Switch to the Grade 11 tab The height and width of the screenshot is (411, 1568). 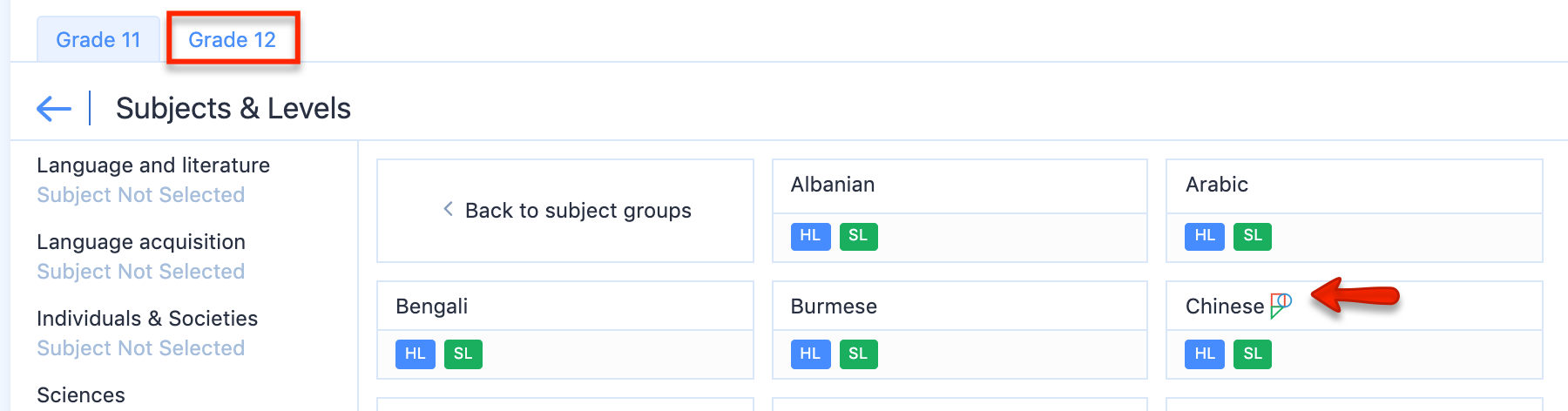pos(98,40)
